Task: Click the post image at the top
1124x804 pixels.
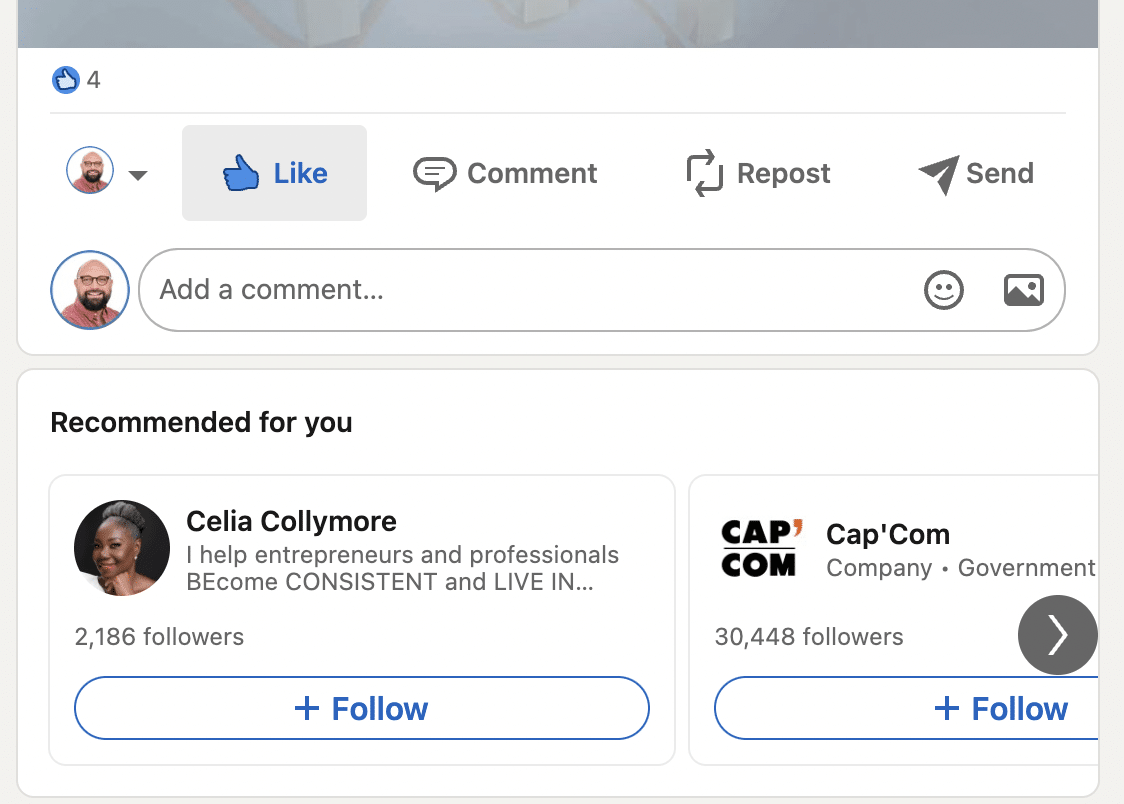Action: [x=558, y=22]
